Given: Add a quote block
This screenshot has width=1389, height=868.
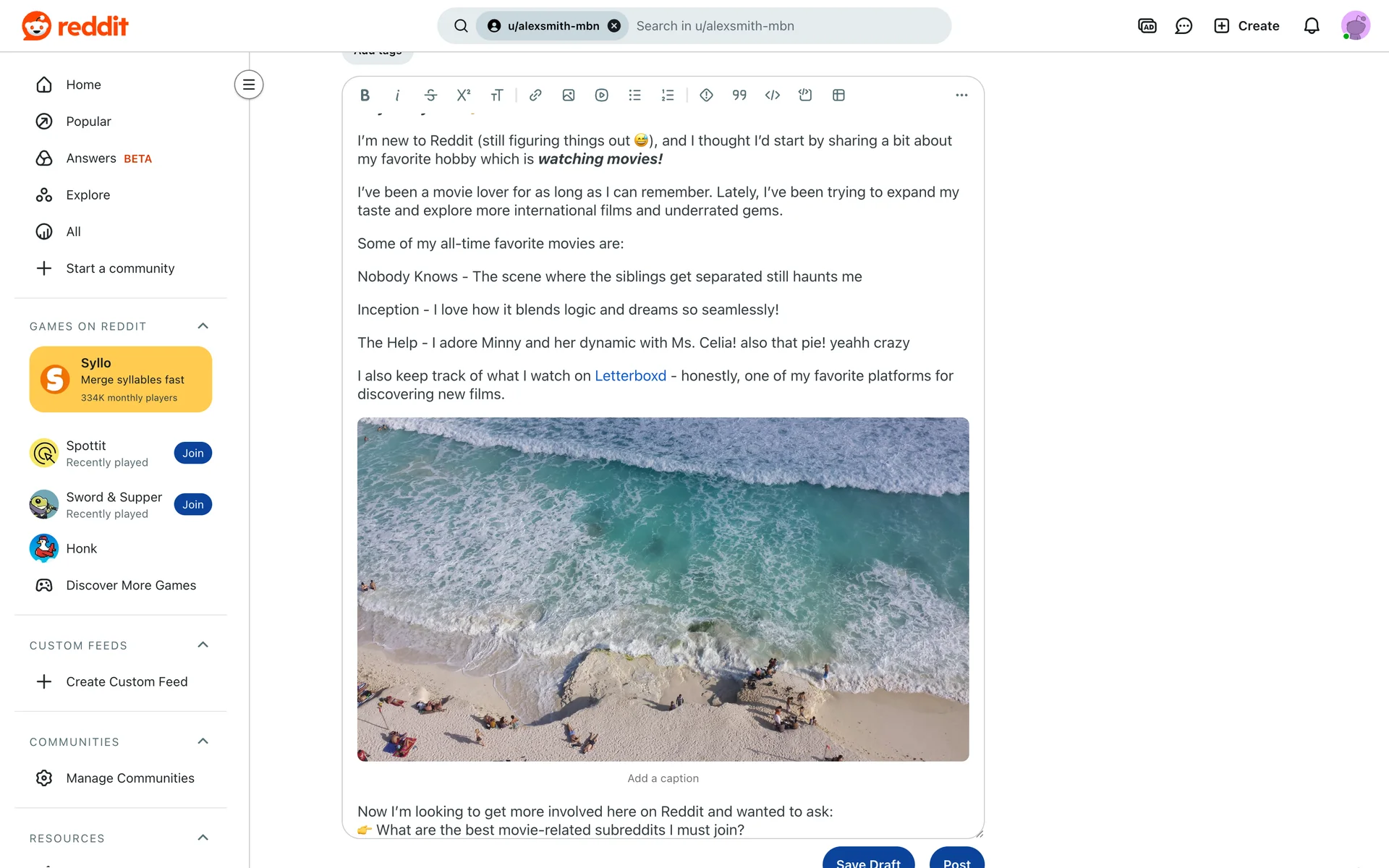Looking at the screenshot, I should tap(739, 95).
